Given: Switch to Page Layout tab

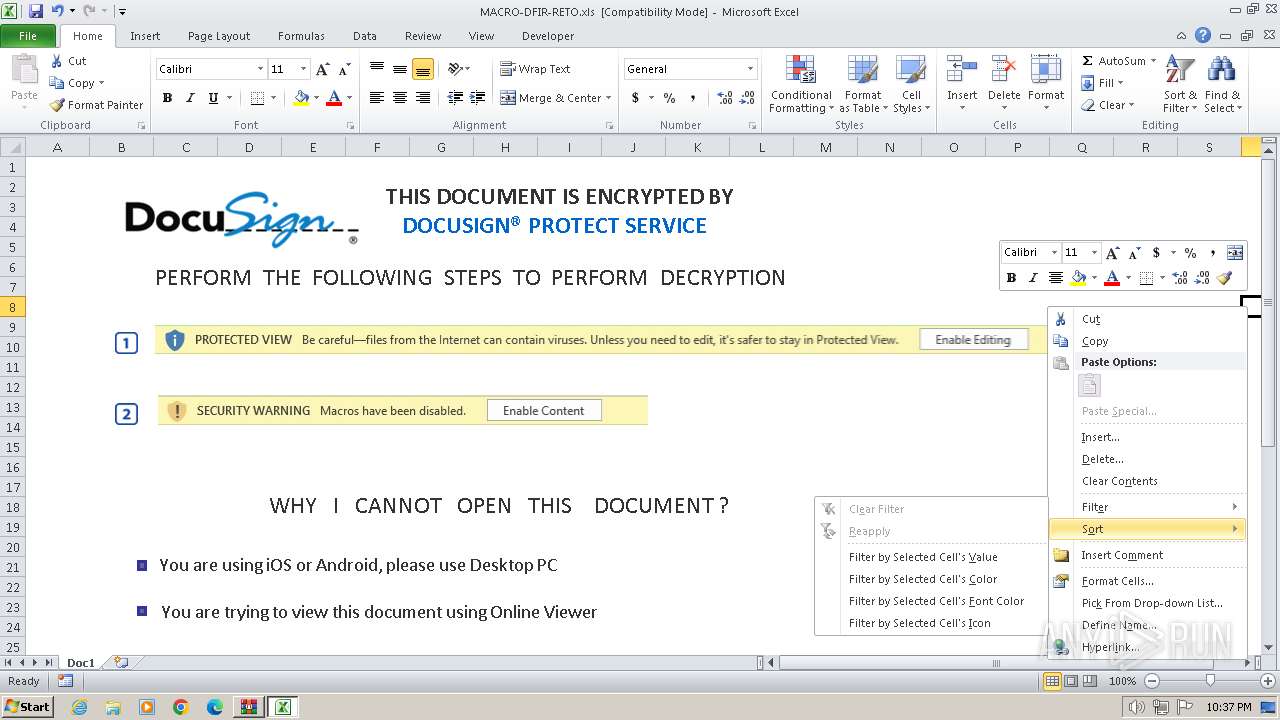Looking at the screenshot, I should coord(219,36).
